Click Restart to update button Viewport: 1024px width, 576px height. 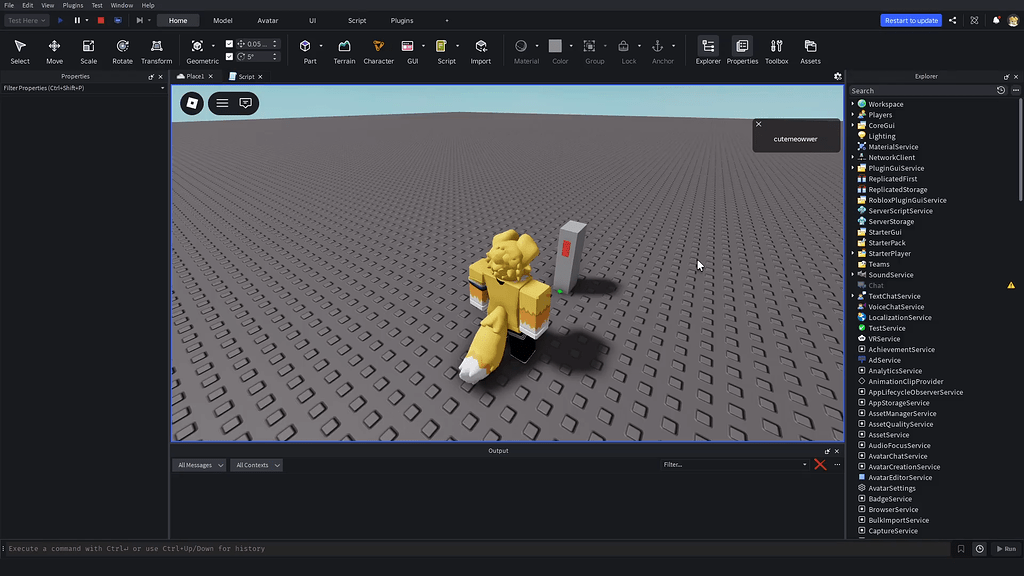(911, 20)
